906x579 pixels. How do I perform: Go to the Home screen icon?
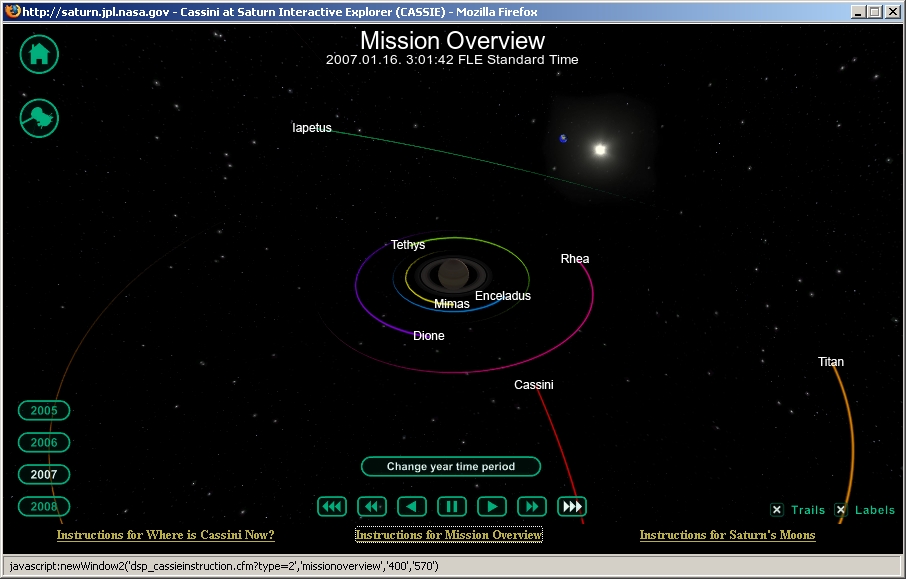[39, 54]
